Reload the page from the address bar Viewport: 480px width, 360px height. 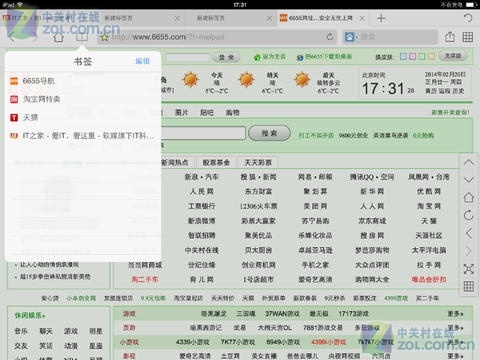(330, 37)
